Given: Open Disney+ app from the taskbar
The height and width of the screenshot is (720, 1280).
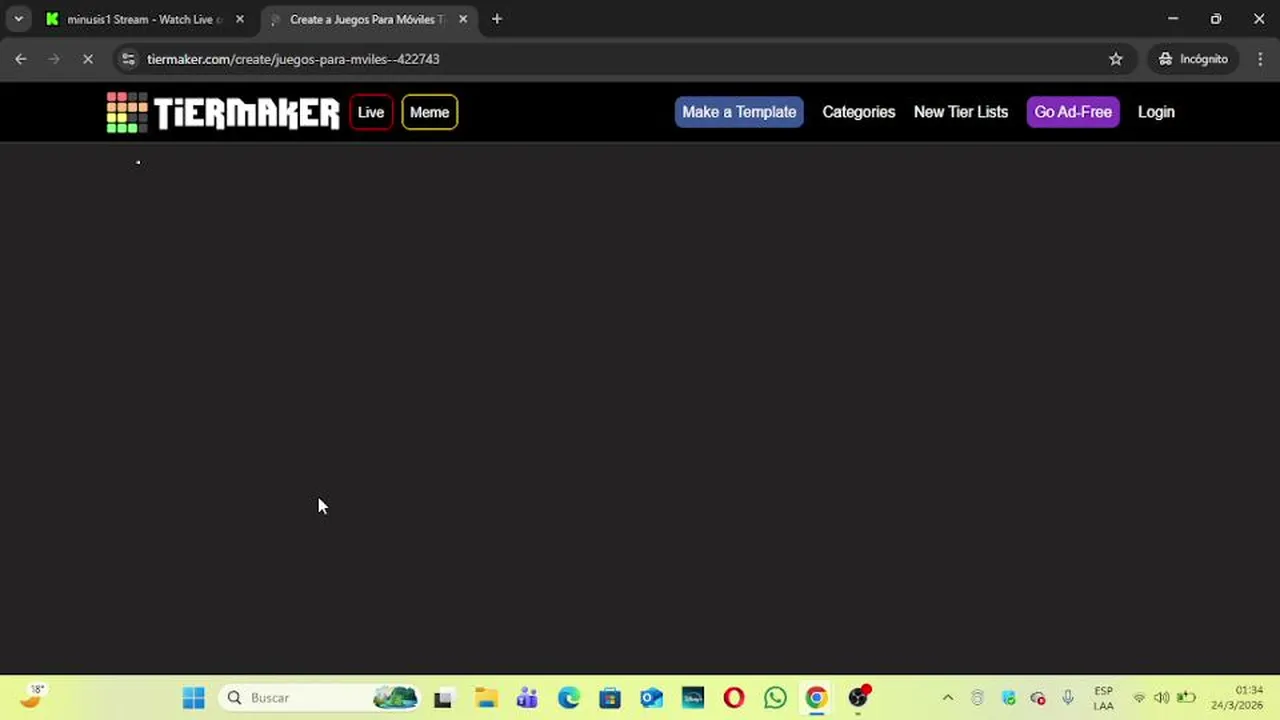Looking at the screenshot, I should click(x=693, y=698).
